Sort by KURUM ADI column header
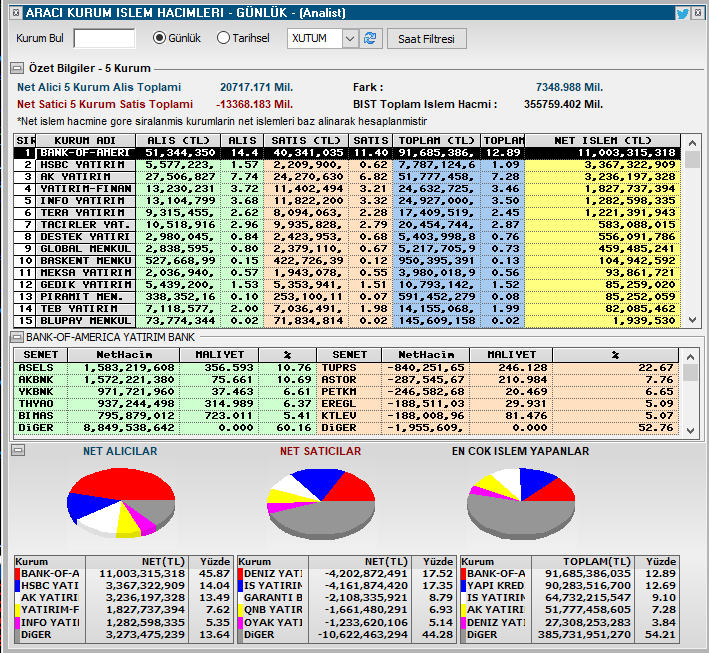Screen dimensions: 709x653 coord(85,141)
